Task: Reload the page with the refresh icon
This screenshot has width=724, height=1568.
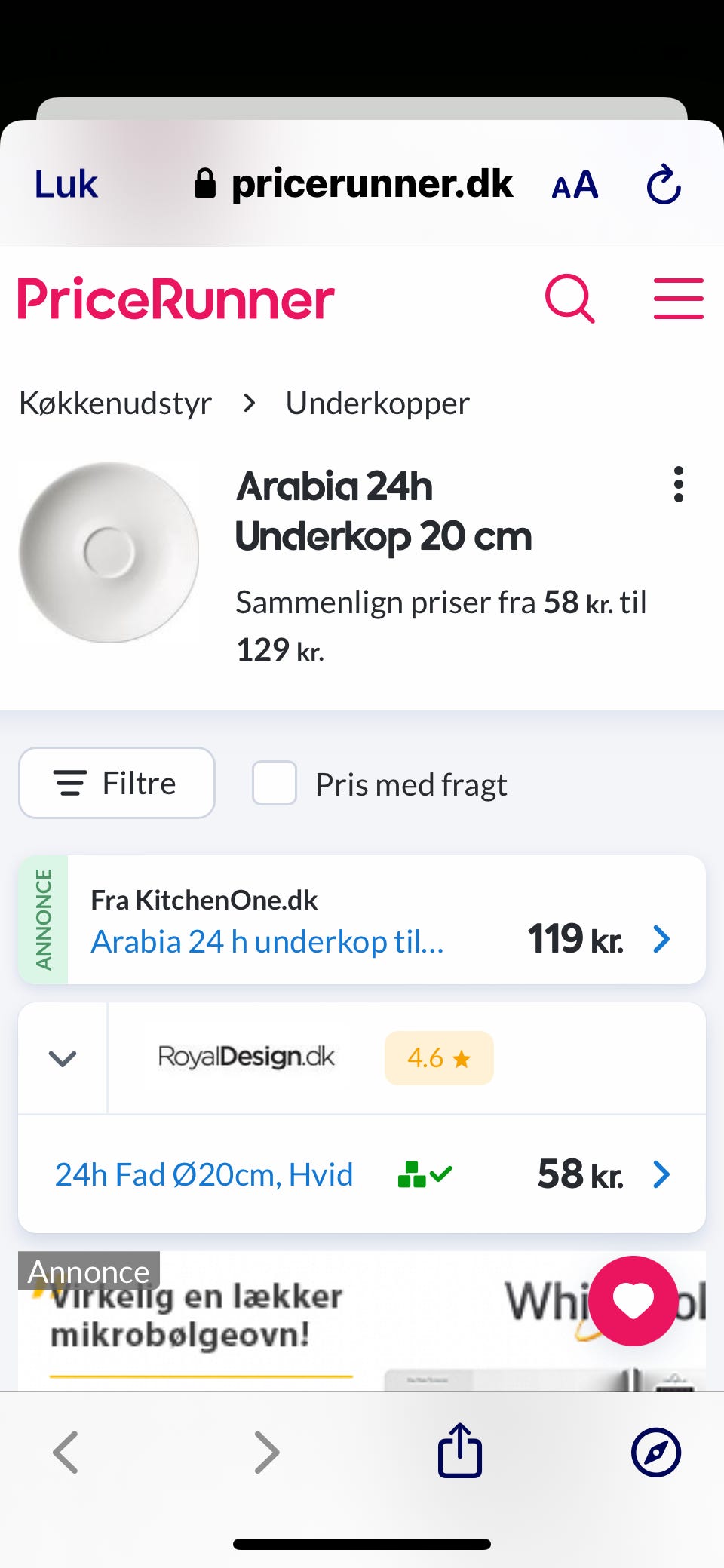Action: pos(664,185)
